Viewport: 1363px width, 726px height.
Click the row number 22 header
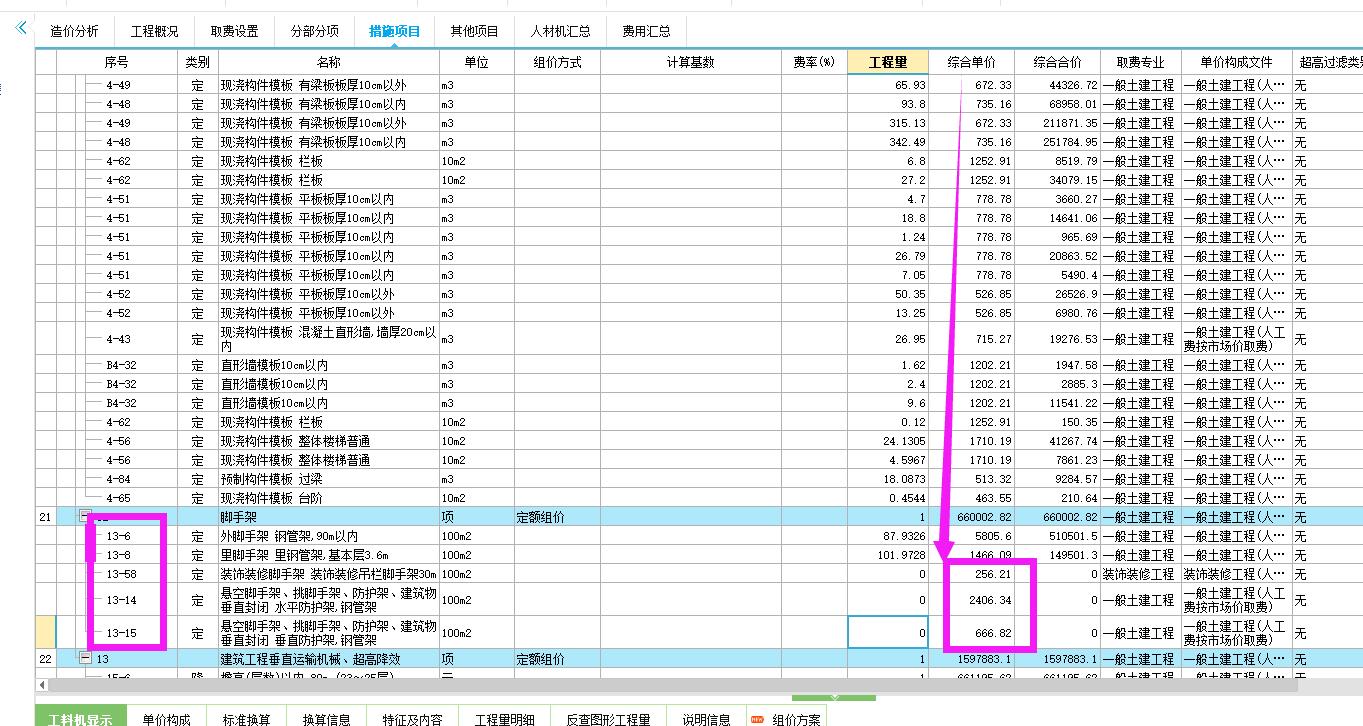[x=45, y=659]
